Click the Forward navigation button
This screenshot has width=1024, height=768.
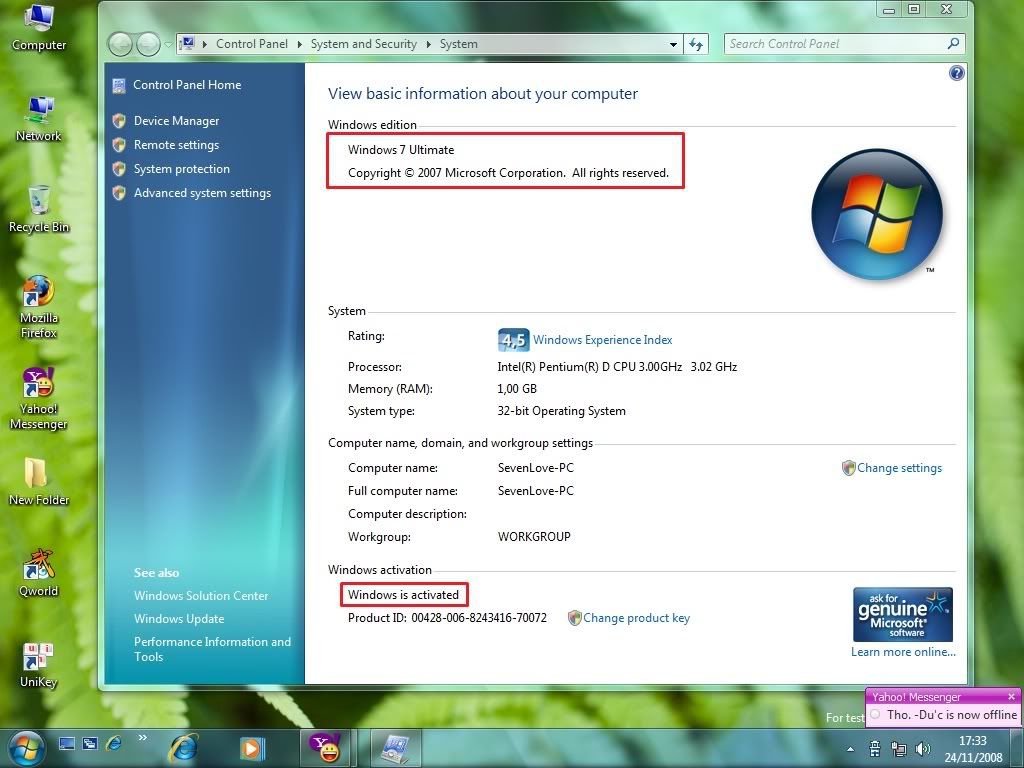pyautogui.click(x=148, y=44)
